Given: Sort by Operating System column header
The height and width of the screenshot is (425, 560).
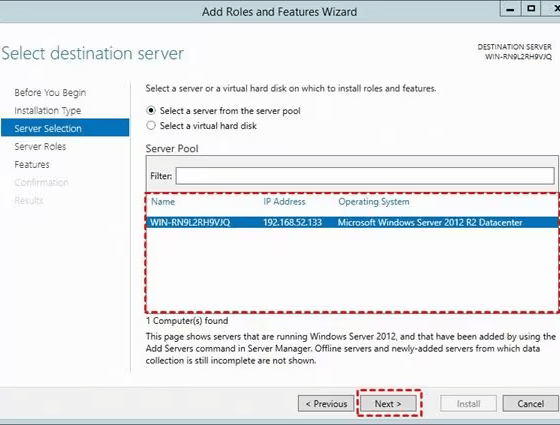Looking at the screenshot, I should (374, 202).
